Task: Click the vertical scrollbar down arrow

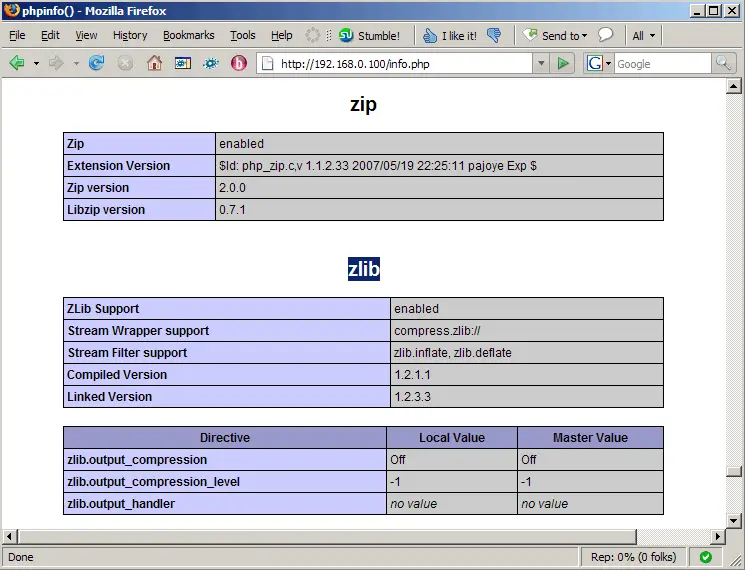Action: pyautogui.click(x=734, y=521)
